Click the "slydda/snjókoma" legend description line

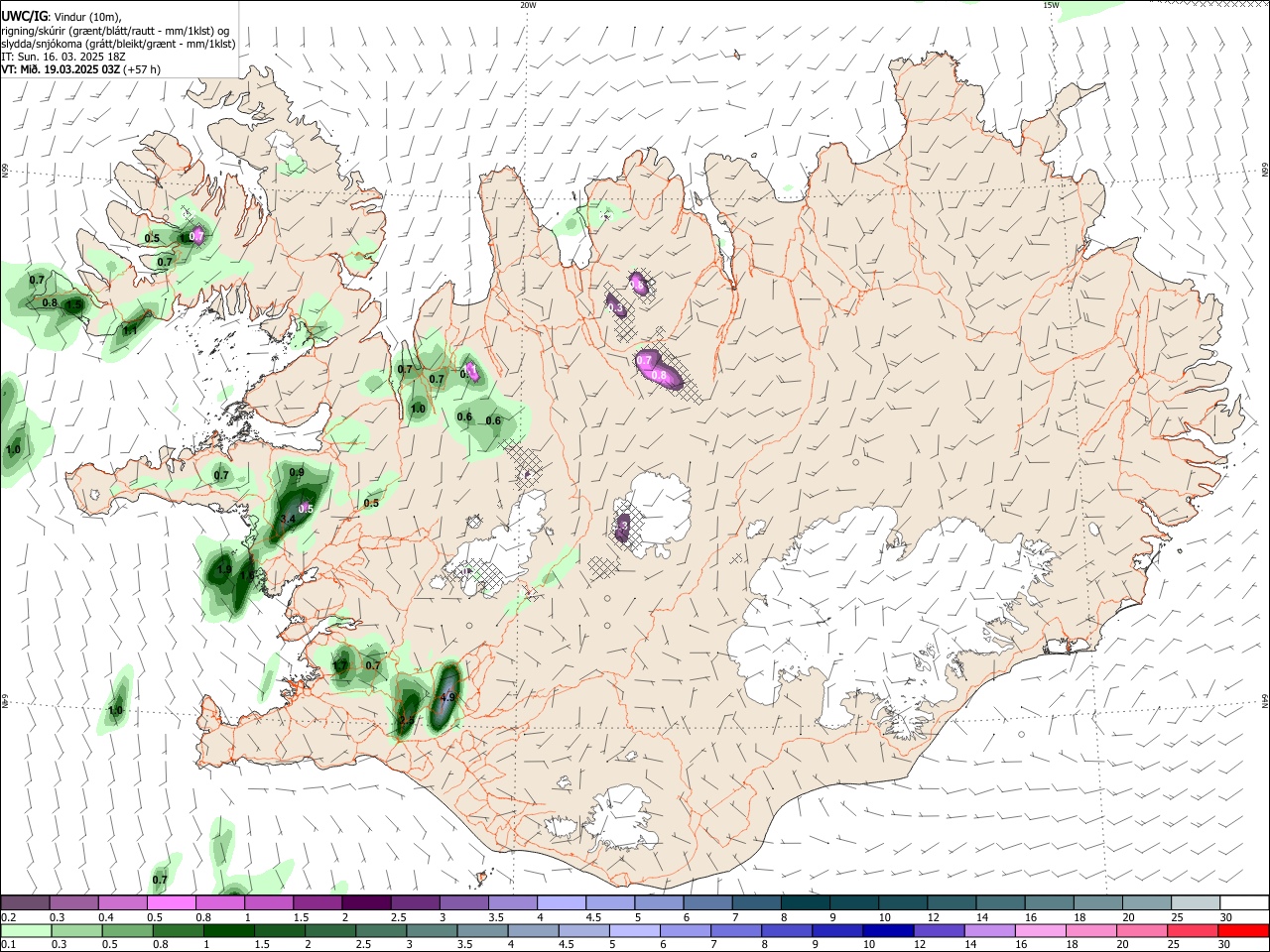[x=118, y=44]
